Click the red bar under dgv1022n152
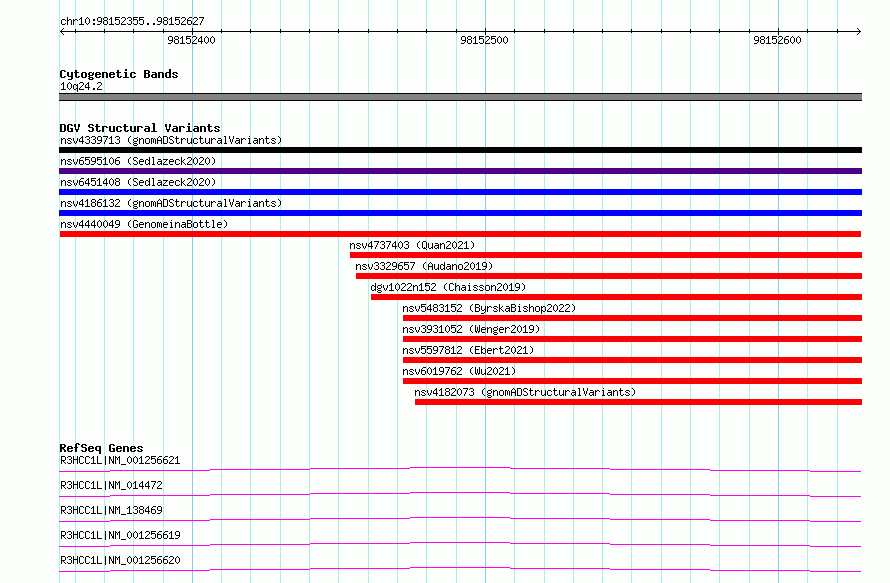The image size is (890, 583). tap(616, 297)
